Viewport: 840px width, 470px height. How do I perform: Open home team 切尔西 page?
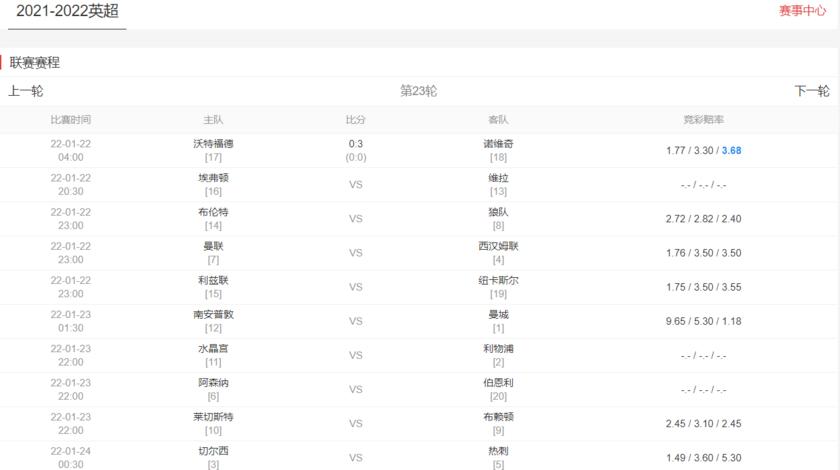coord(213,450)
